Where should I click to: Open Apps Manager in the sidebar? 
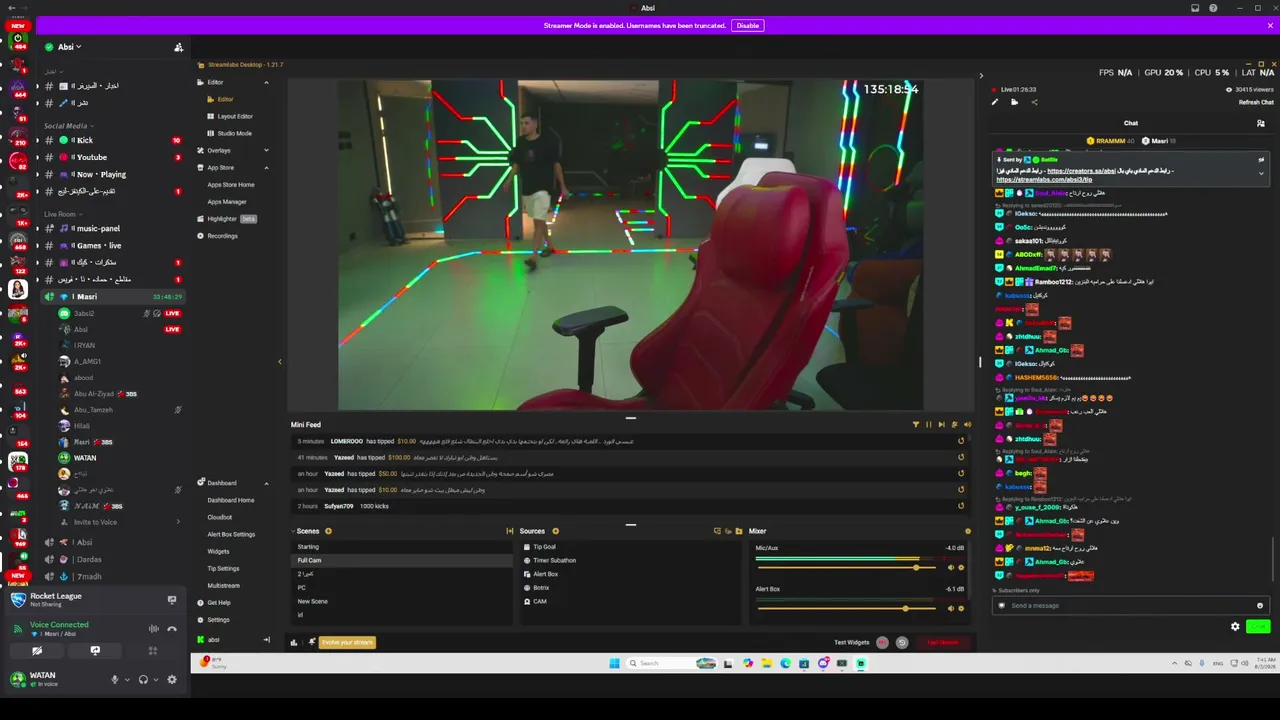[x=227, y=201]
